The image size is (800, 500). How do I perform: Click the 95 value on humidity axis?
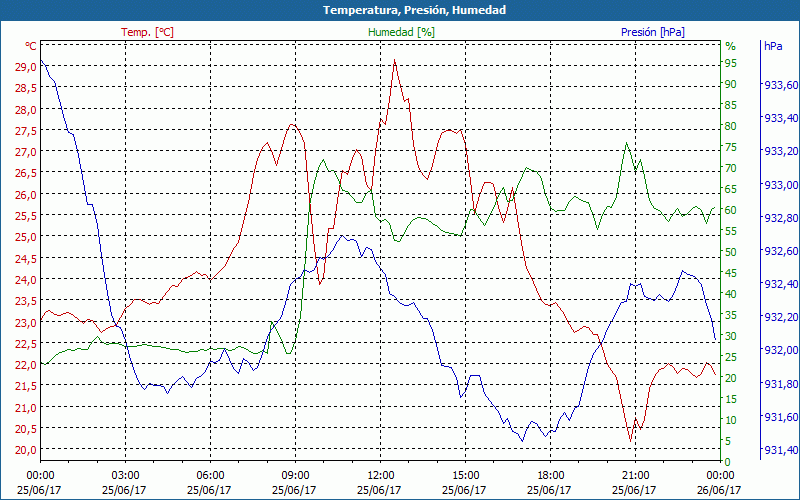(x=730, y=63)
